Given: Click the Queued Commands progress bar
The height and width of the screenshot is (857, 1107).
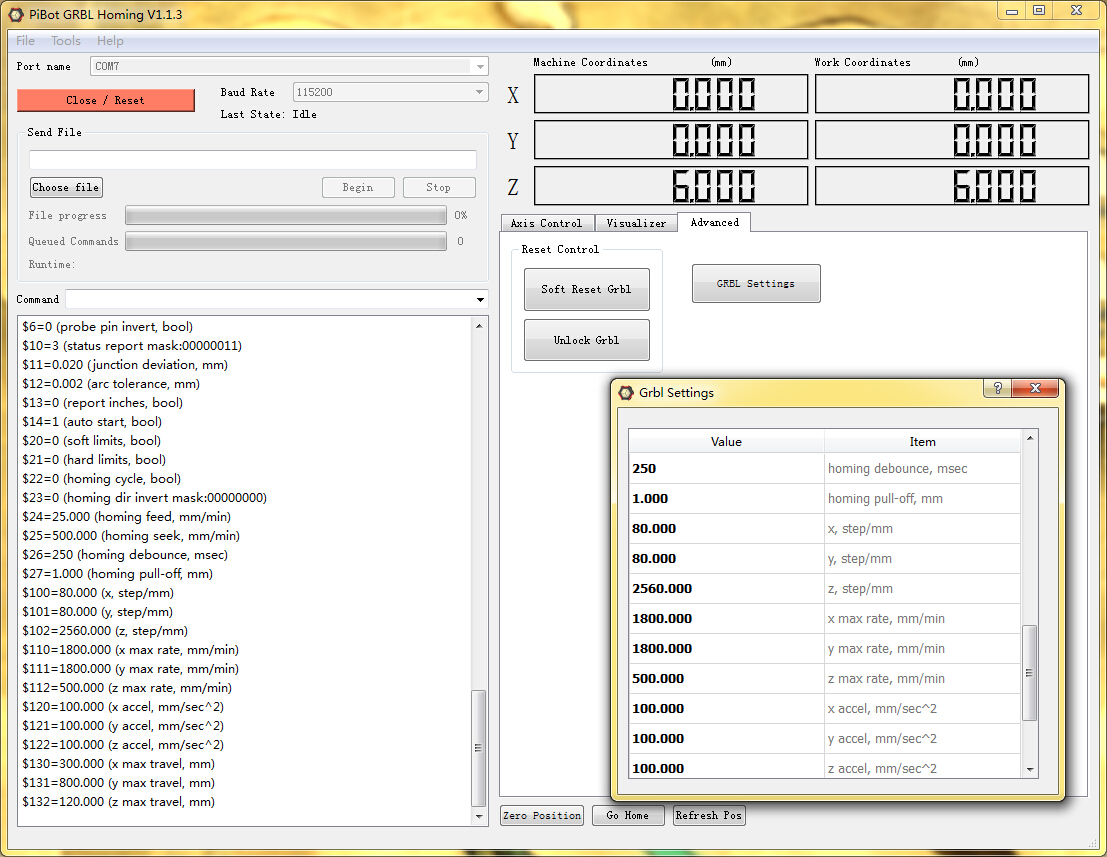Looking at the screenshot, I should point(286,241).
